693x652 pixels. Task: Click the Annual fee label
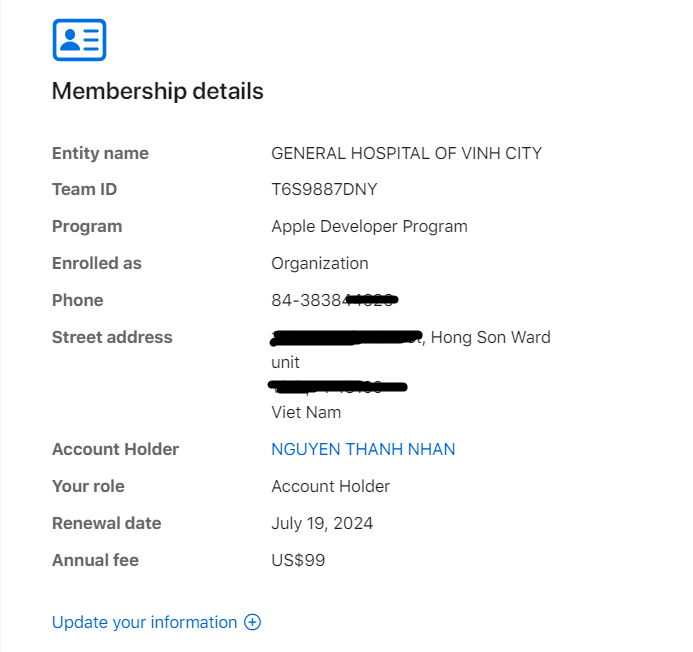(95, 560)
